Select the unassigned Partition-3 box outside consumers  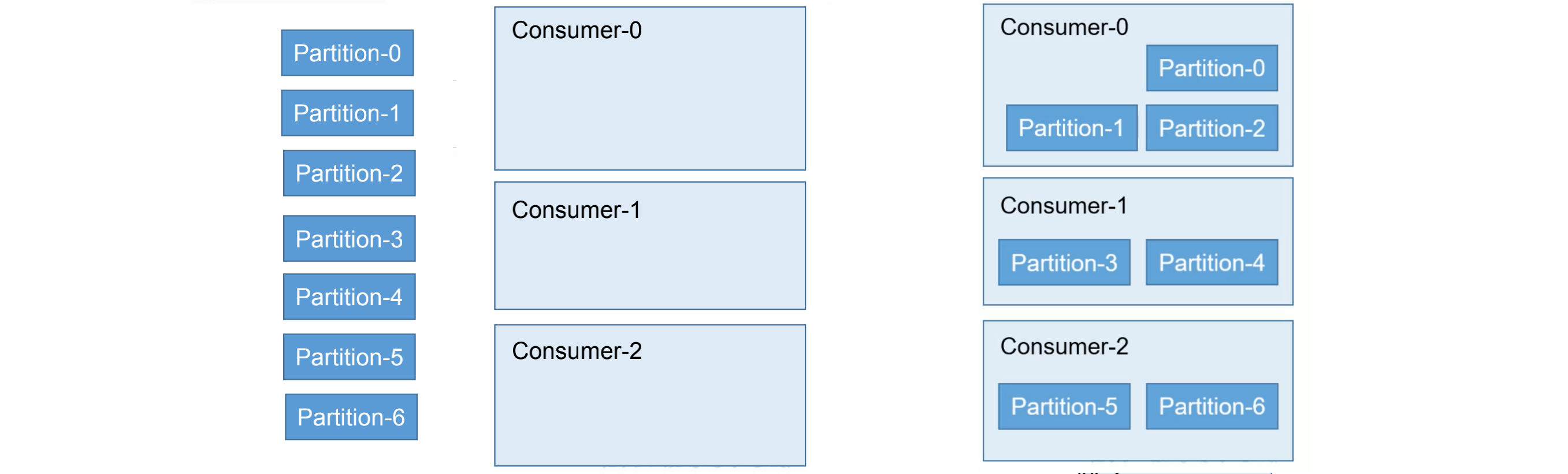[x=349, y=239]
